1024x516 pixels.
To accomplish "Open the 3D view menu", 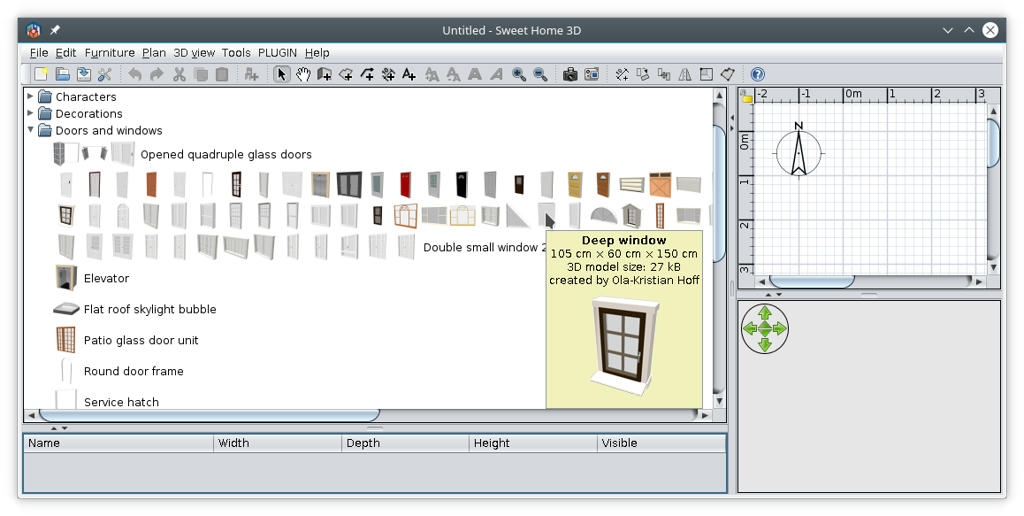I will coord(194,53).
